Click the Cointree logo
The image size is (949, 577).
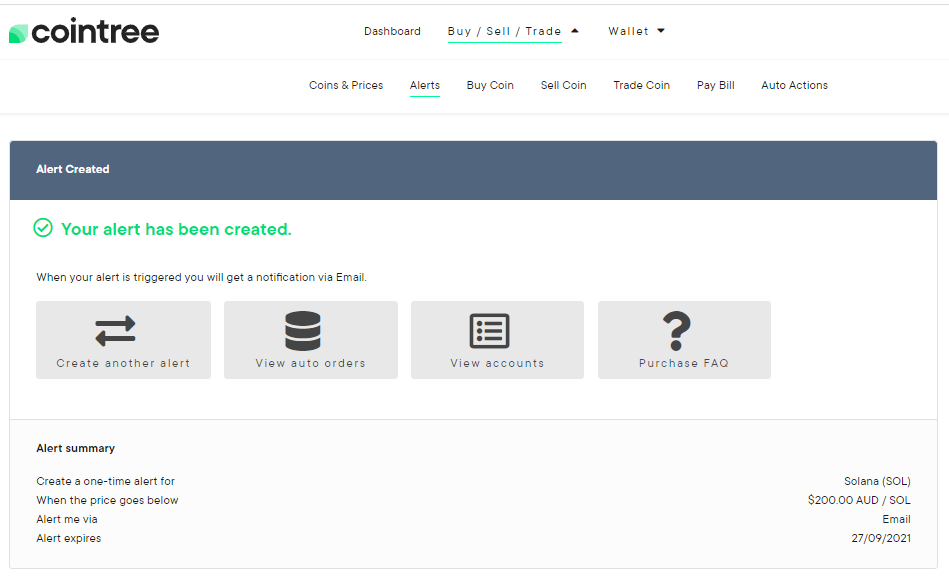[x=84, y=31]
